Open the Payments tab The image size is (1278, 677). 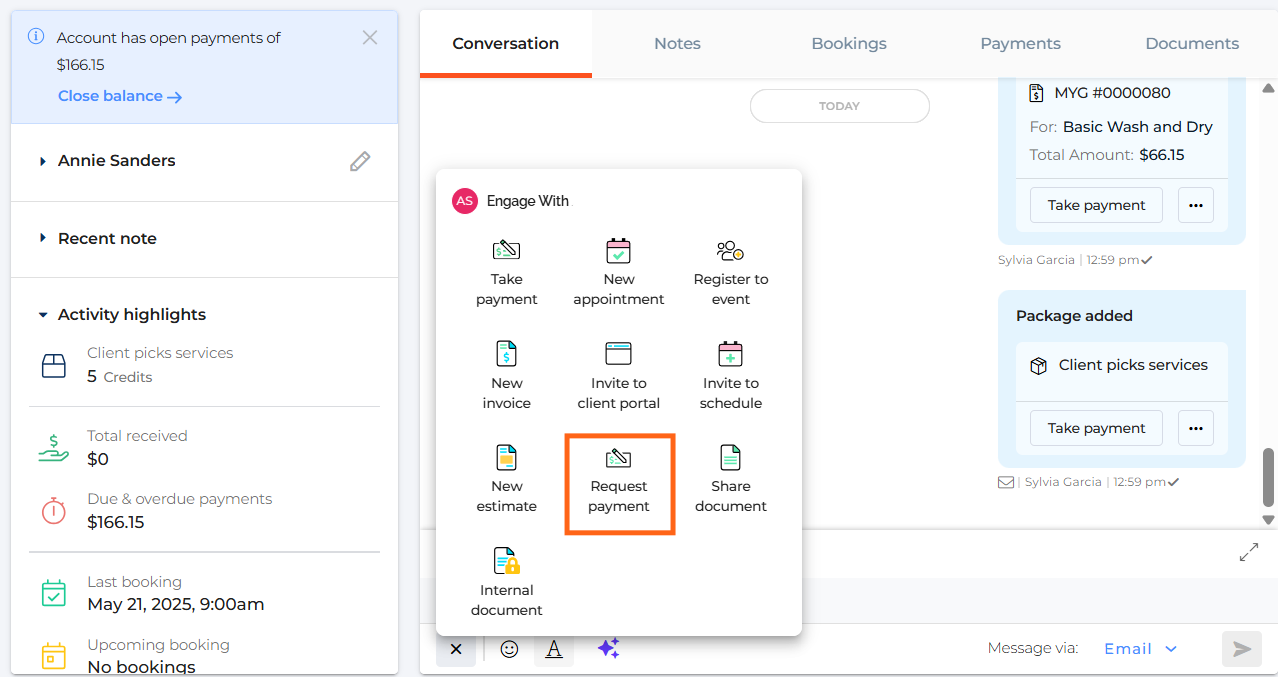[x=1020, y=44]
